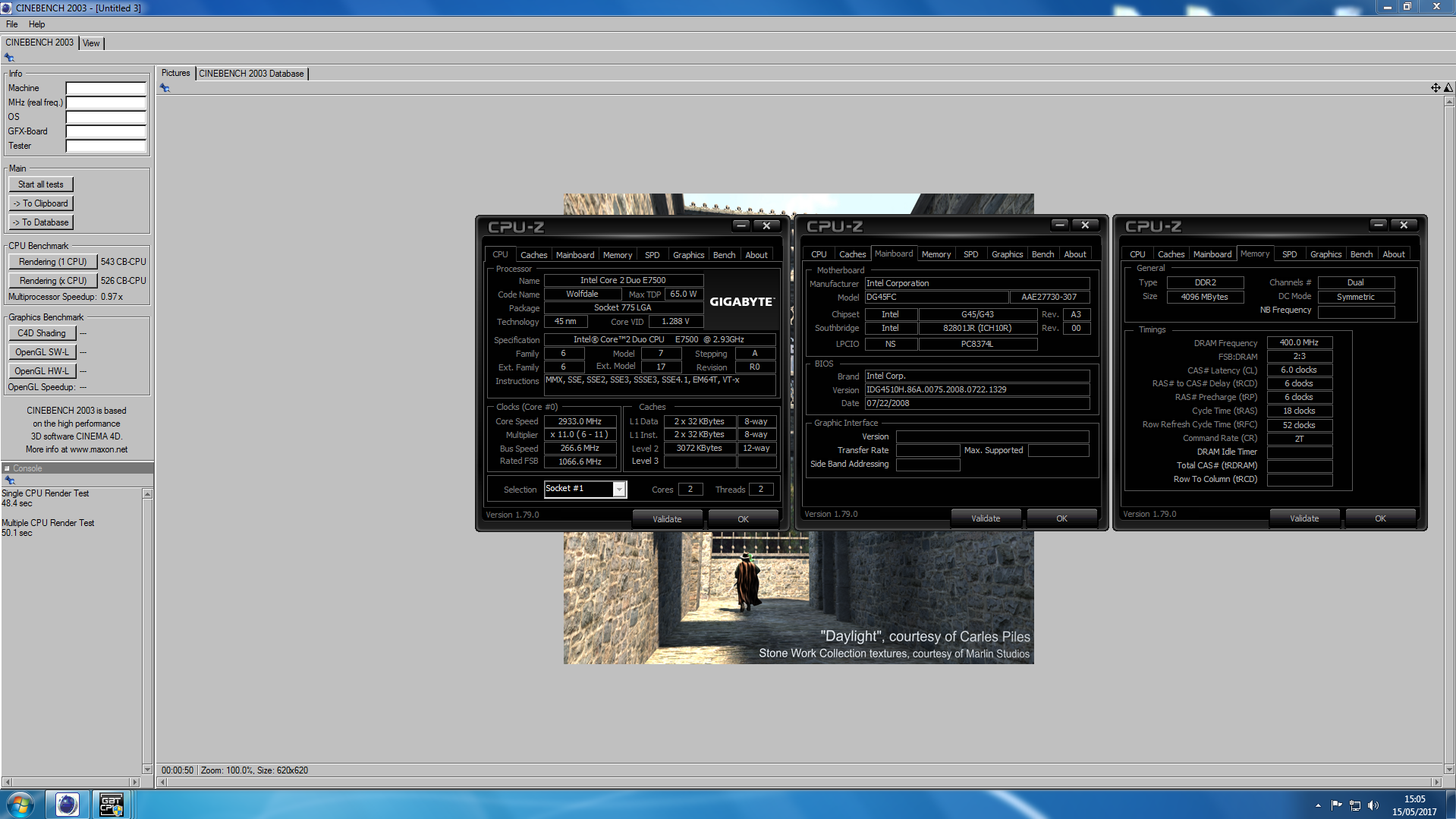Open the Windows Start orb
The height and width of the screenshot is (819, 1456).
[20, 804]
